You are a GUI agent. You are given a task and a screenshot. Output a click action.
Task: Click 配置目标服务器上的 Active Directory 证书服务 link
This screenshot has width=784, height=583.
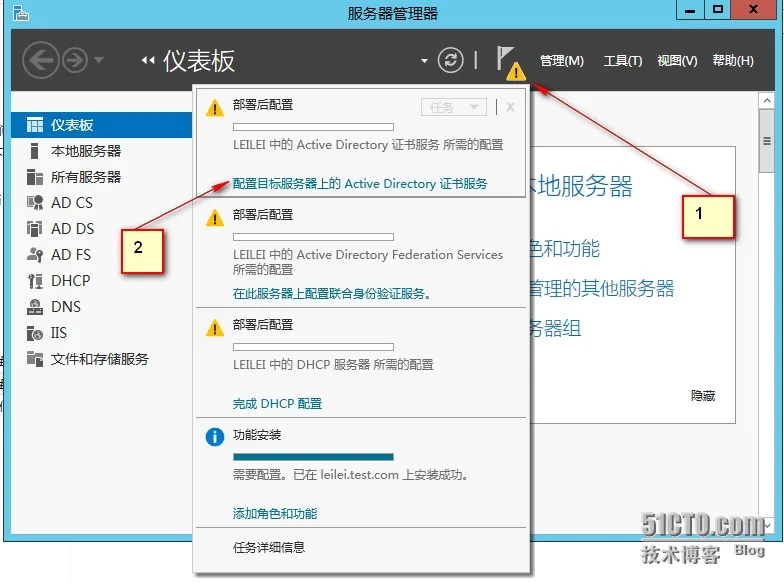click(x=360, y=184)
